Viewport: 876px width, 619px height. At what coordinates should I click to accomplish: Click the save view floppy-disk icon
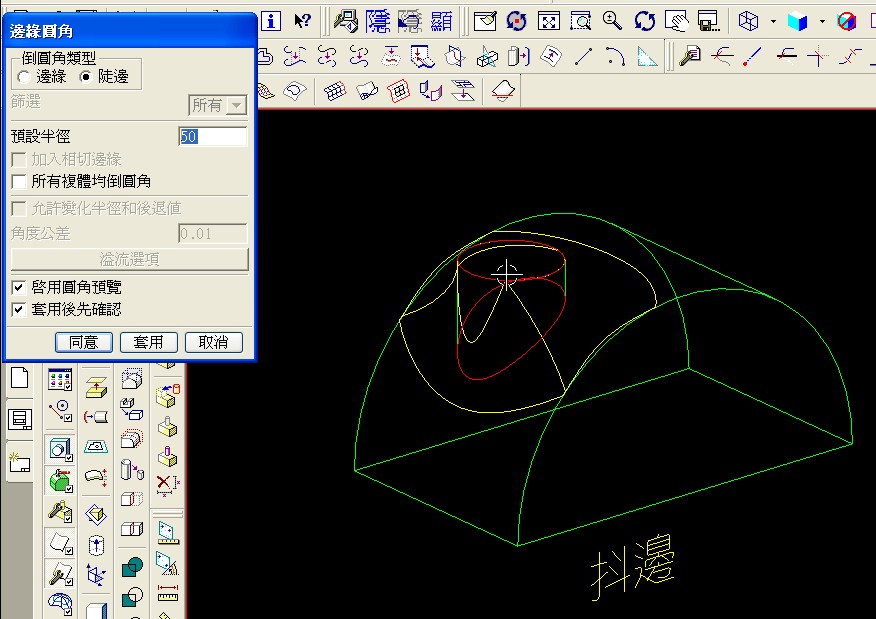(708, 21)
